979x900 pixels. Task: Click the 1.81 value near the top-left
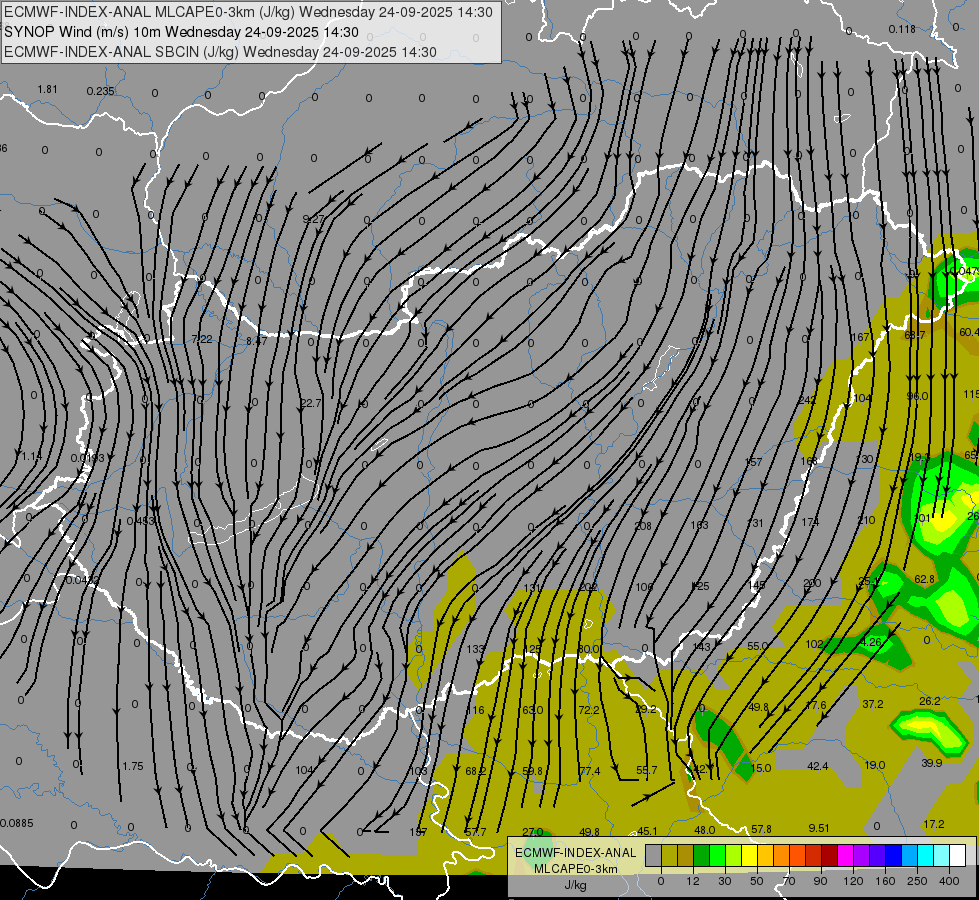click(x=47, y=89)
